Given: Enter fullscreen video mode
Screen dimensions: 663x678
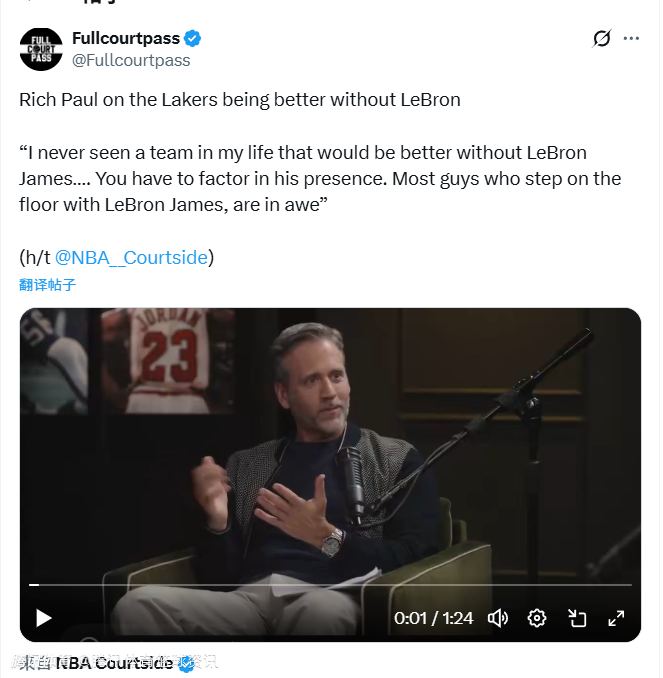Looking at the screenshot, I should tap(616, 618).
